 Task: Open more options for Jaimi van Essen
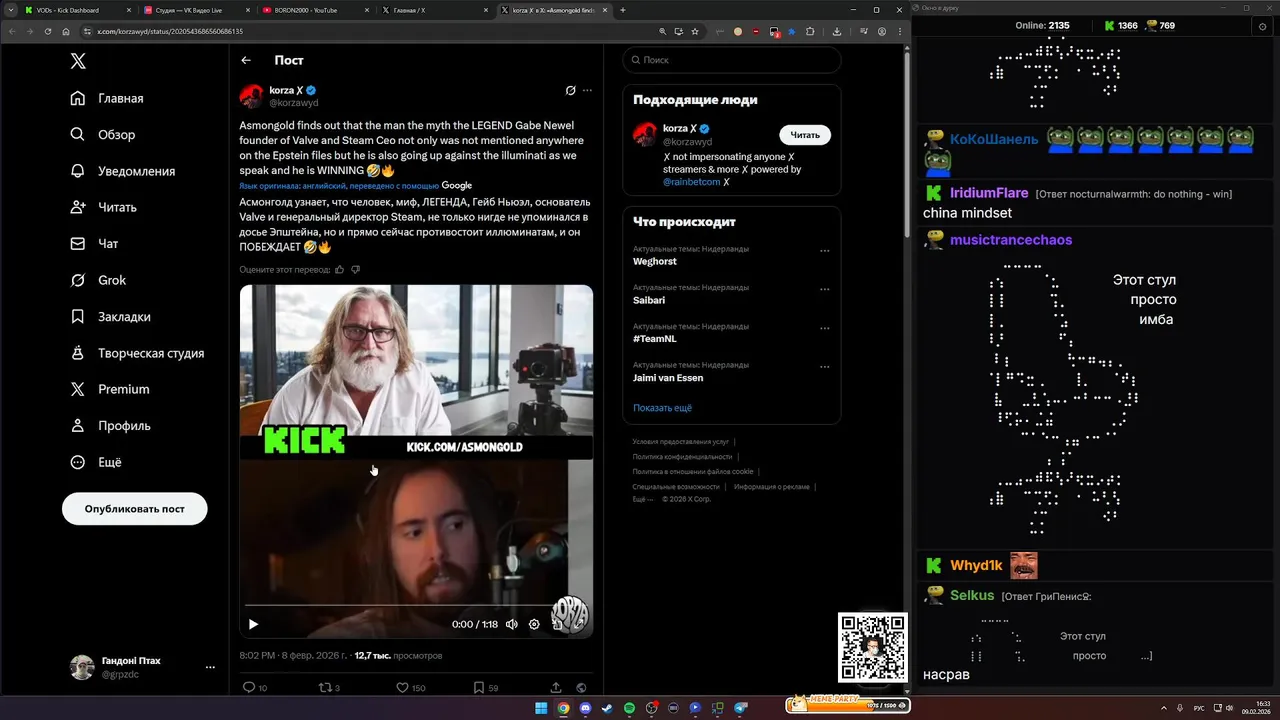coord(825,367)
